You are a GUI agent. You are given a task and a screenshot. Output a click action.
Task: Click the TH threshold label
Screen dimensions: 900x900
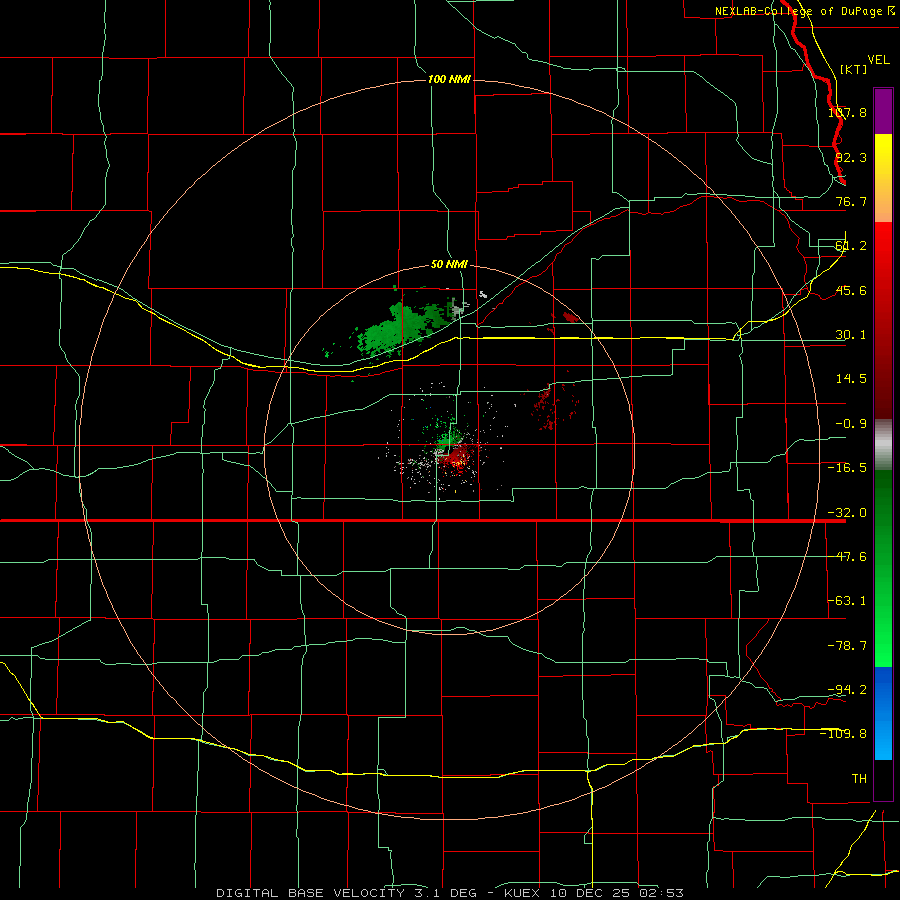pyautogui.click(x=859, y=778)
